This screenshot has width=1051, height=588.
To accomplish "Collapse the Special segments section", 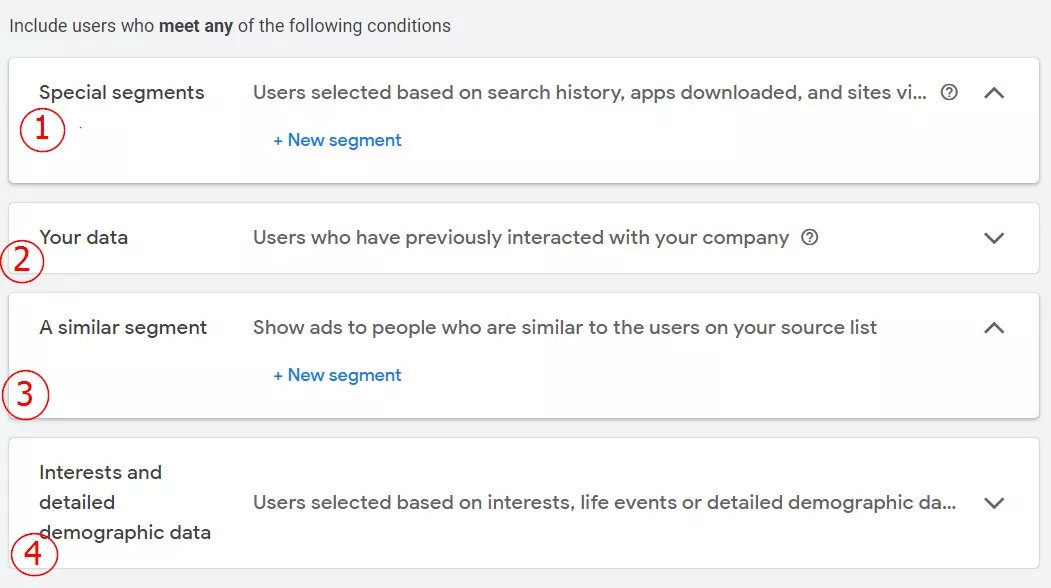I will [x=994, y=93].
